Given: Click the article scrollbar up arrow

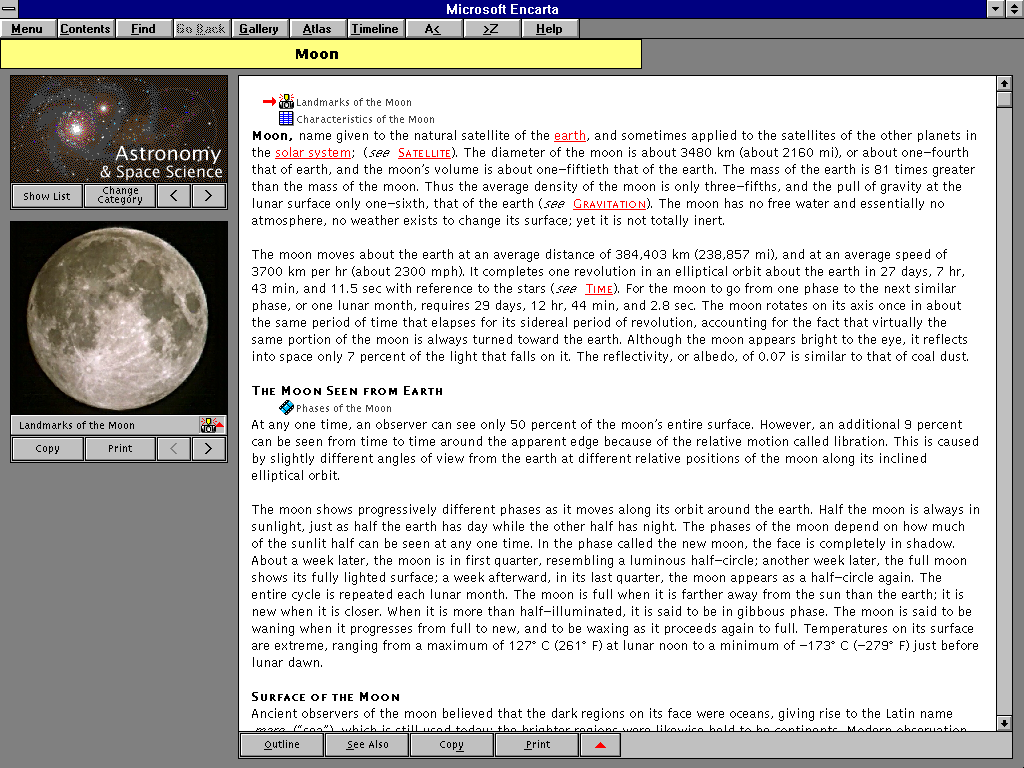Looking at the screenshot, I should point(1004,83).
